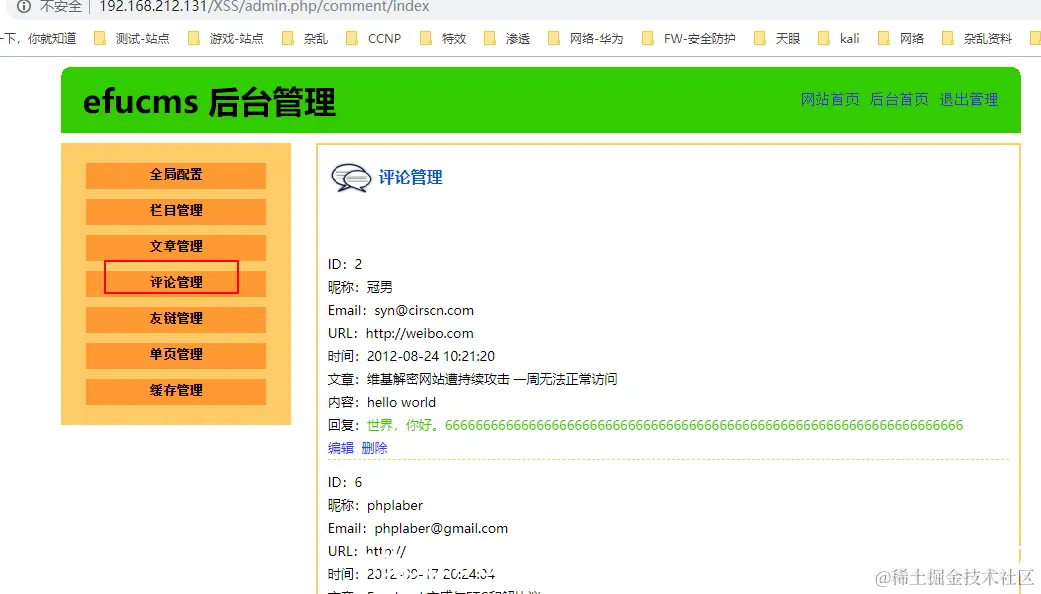
Task: Click the 不安全 info icon in the address bar
Action: pos(23,7)
